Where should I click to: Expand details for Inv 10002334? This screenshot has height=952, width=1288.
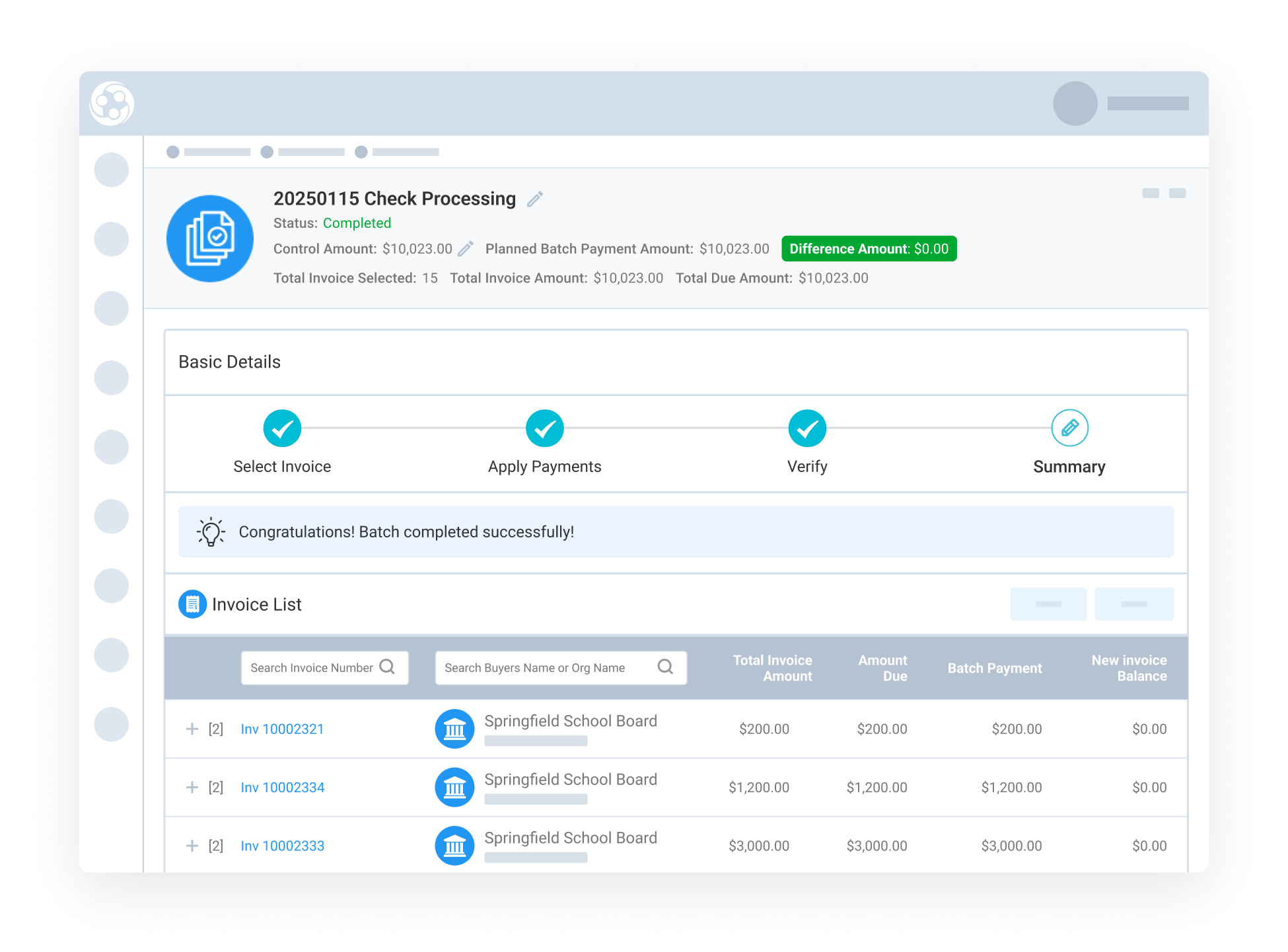pyautogui.click(x=192, y=787)
